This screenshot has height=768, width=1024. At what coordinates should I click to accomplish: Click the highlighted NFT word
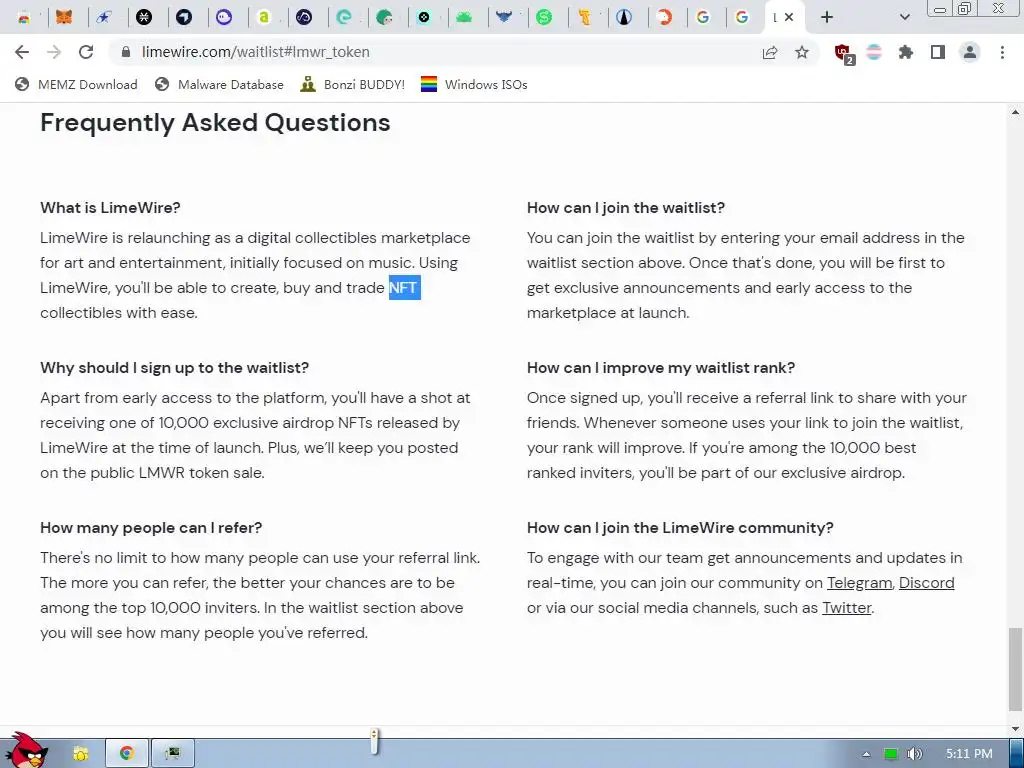tap(404, 287)
